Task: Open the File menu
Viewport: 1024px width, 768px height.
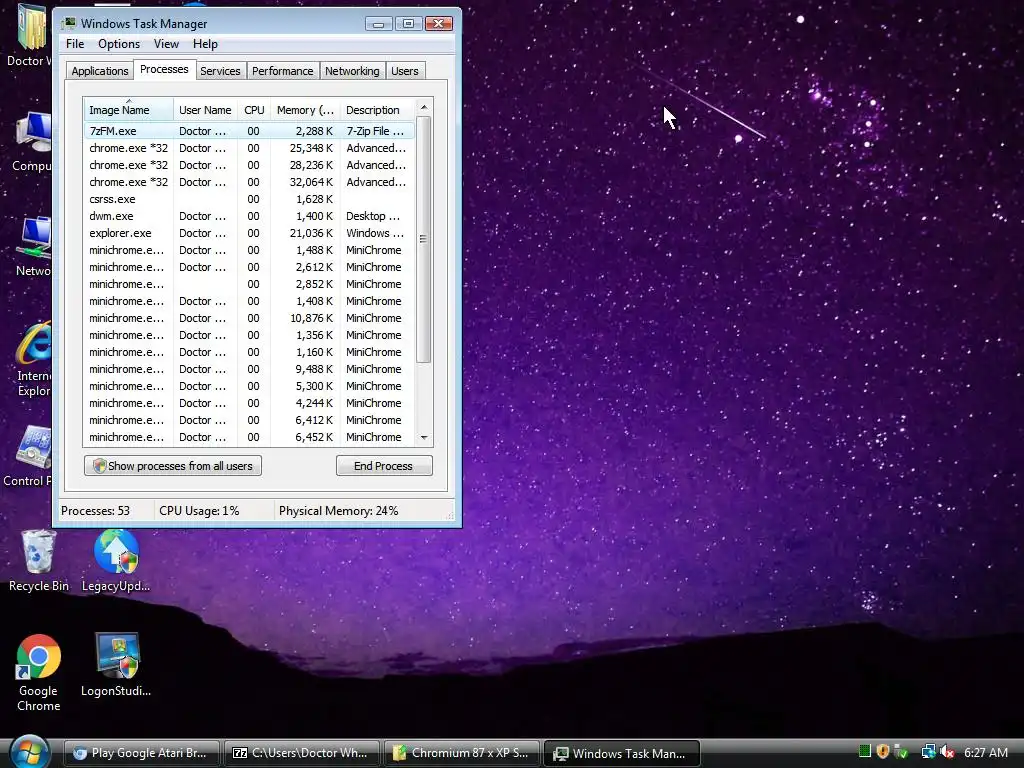Action: click(x=75, y=44)
